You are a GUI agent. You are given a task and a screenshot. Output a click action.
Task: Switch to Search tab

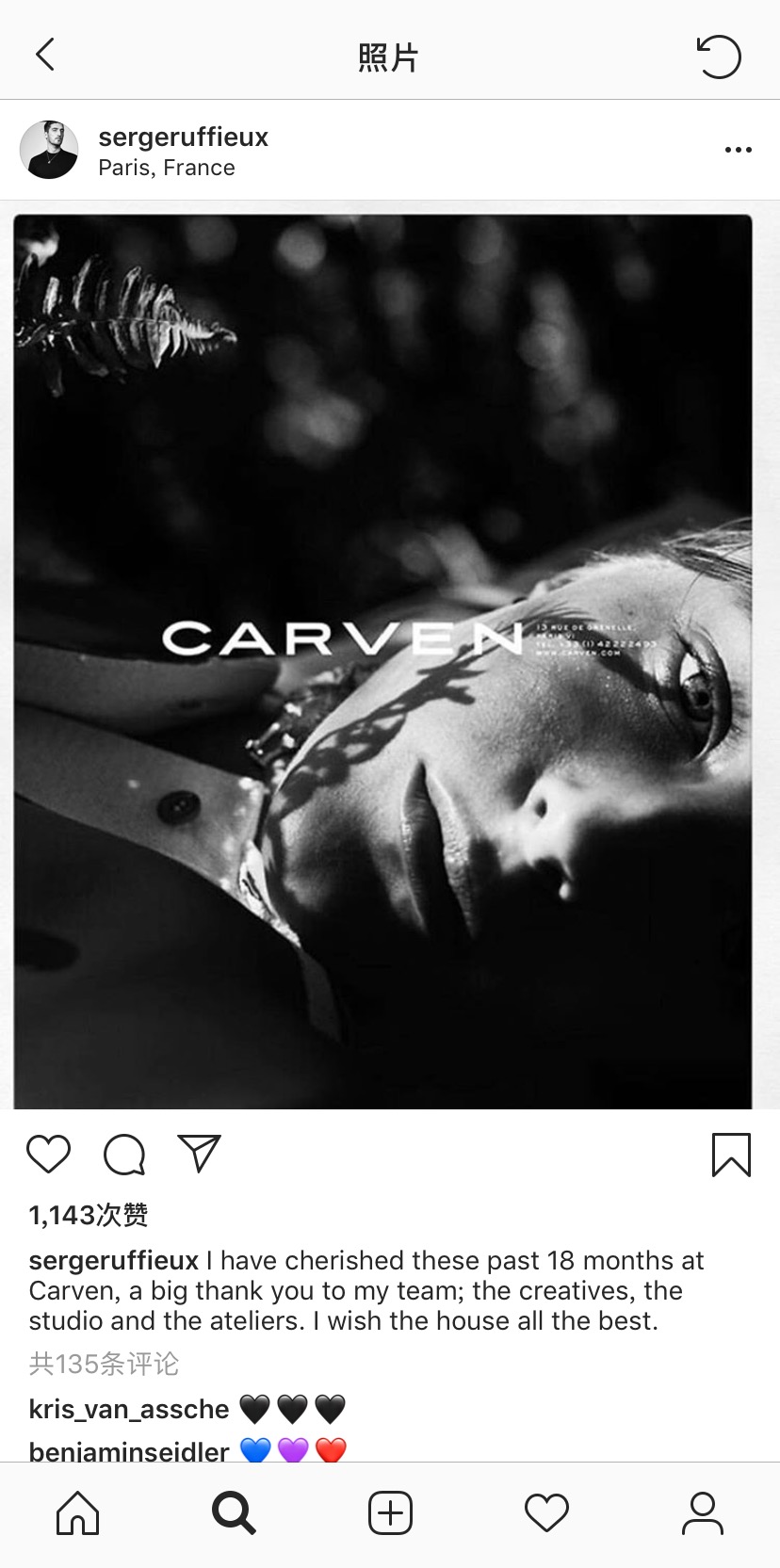[x=234, y=1513]
